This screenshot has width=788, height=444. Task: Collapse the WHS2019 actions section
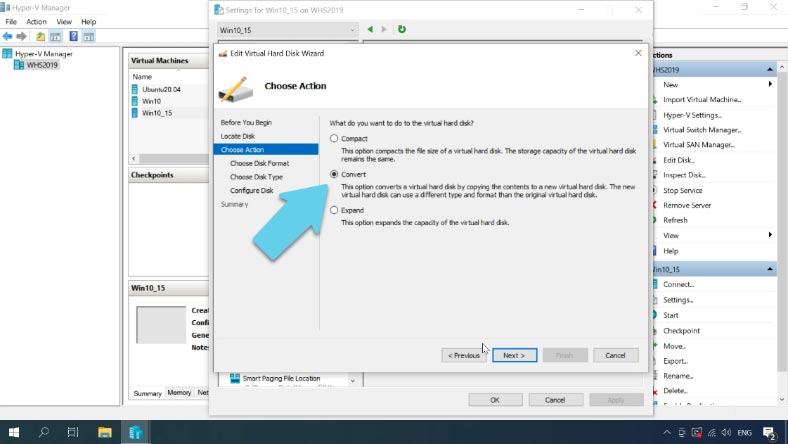pyautogui.click(x=769, y=69)
